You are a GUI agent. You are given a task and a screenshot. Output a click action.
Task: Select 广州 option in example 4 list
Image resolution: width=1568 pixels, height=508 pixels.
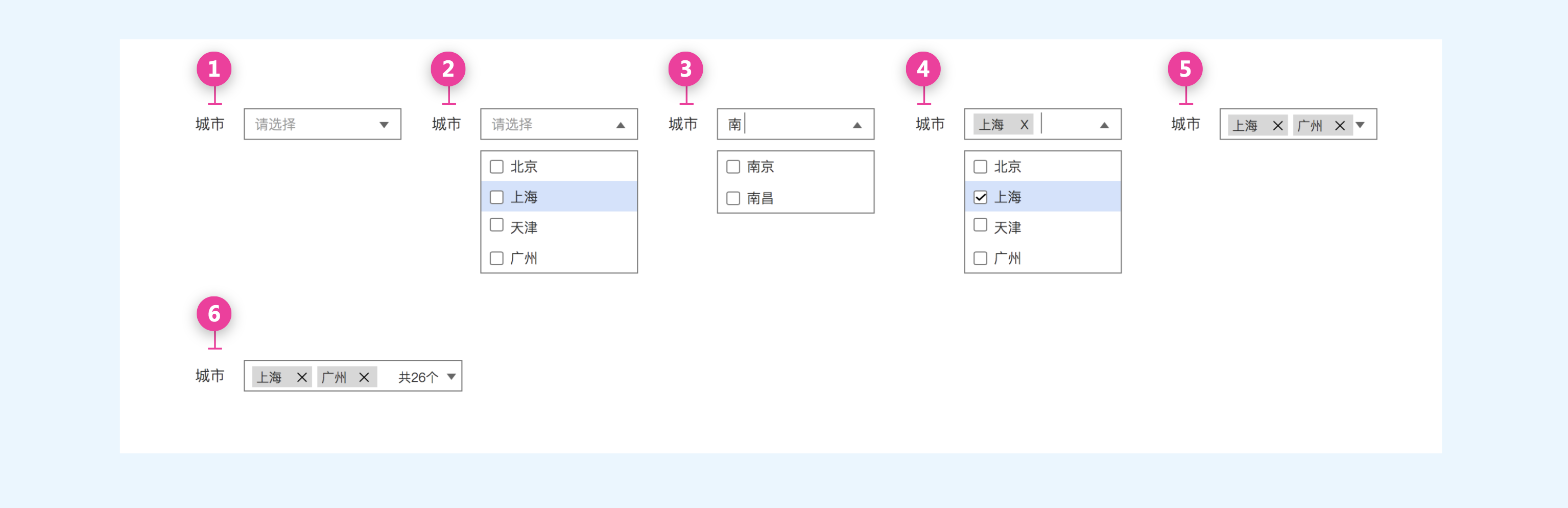(1007, 258)
